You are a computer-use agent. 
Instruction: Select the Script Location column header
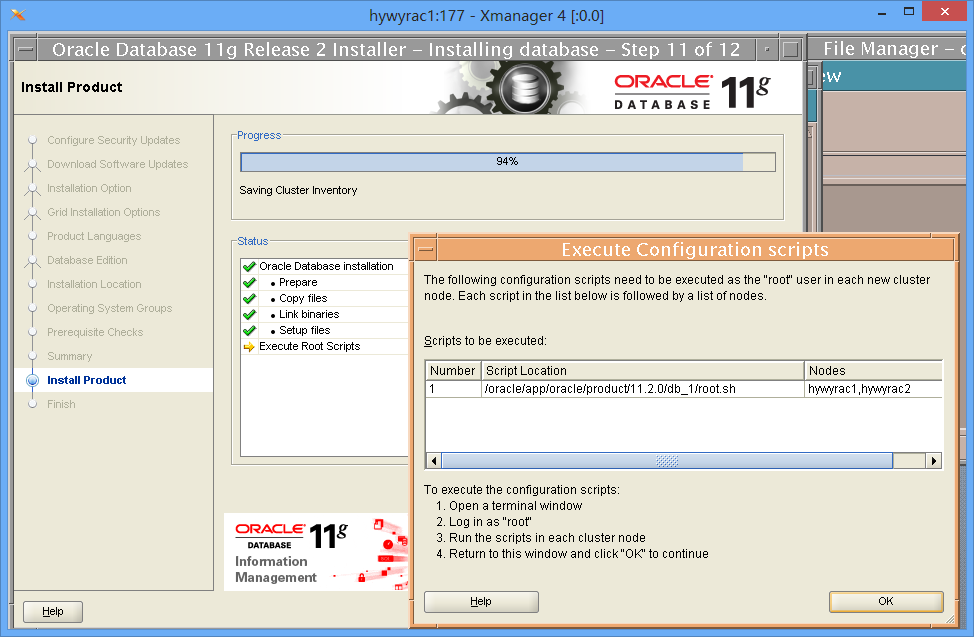643,370
